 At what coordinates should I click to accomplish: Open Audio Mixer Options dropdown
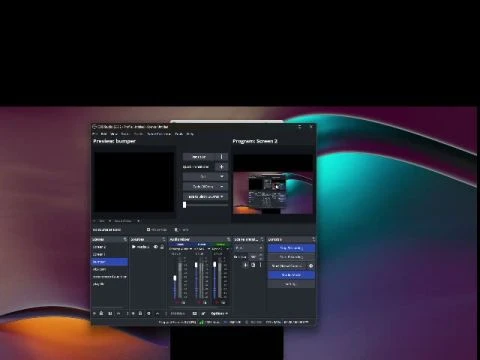tap(219, 314)
